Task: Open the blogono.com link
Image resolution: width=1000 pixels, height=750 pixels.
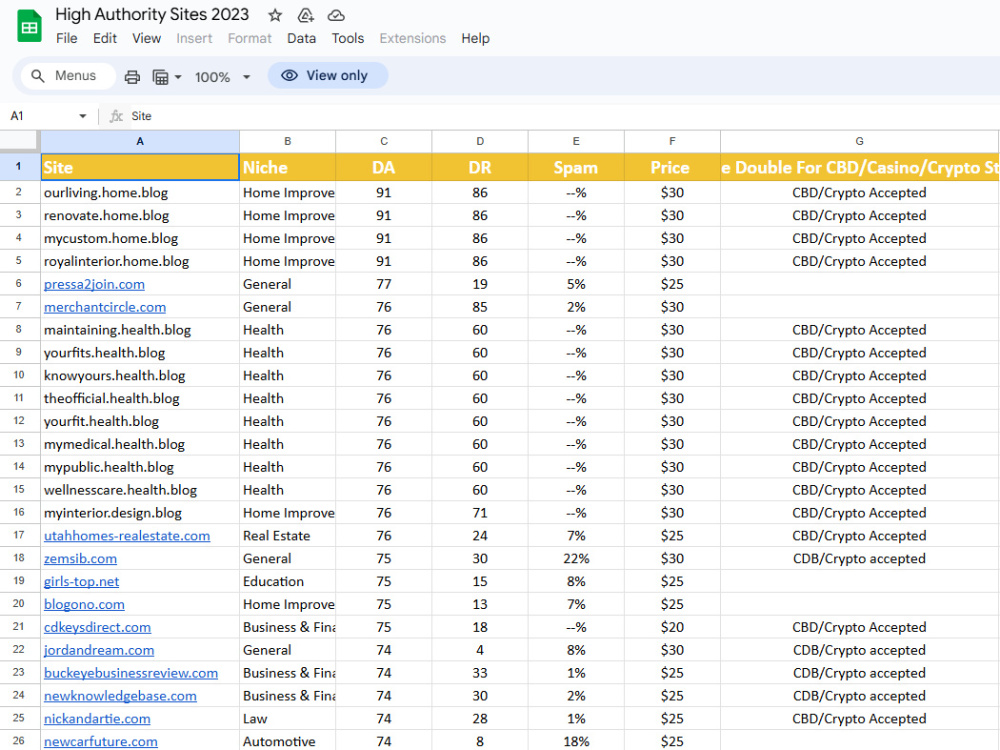Action: tap(84, 605)
